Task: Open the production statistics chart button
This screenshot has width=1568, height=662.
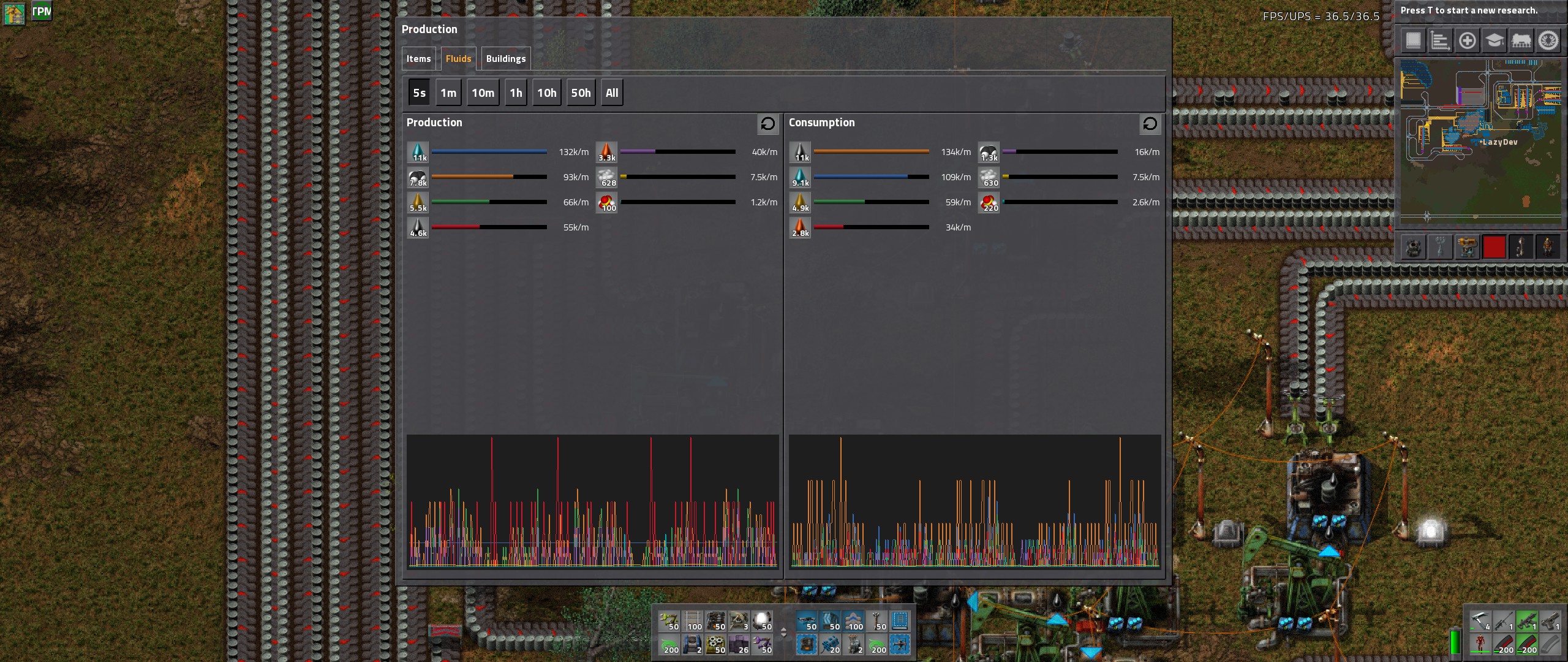Action: (1440, 41)
